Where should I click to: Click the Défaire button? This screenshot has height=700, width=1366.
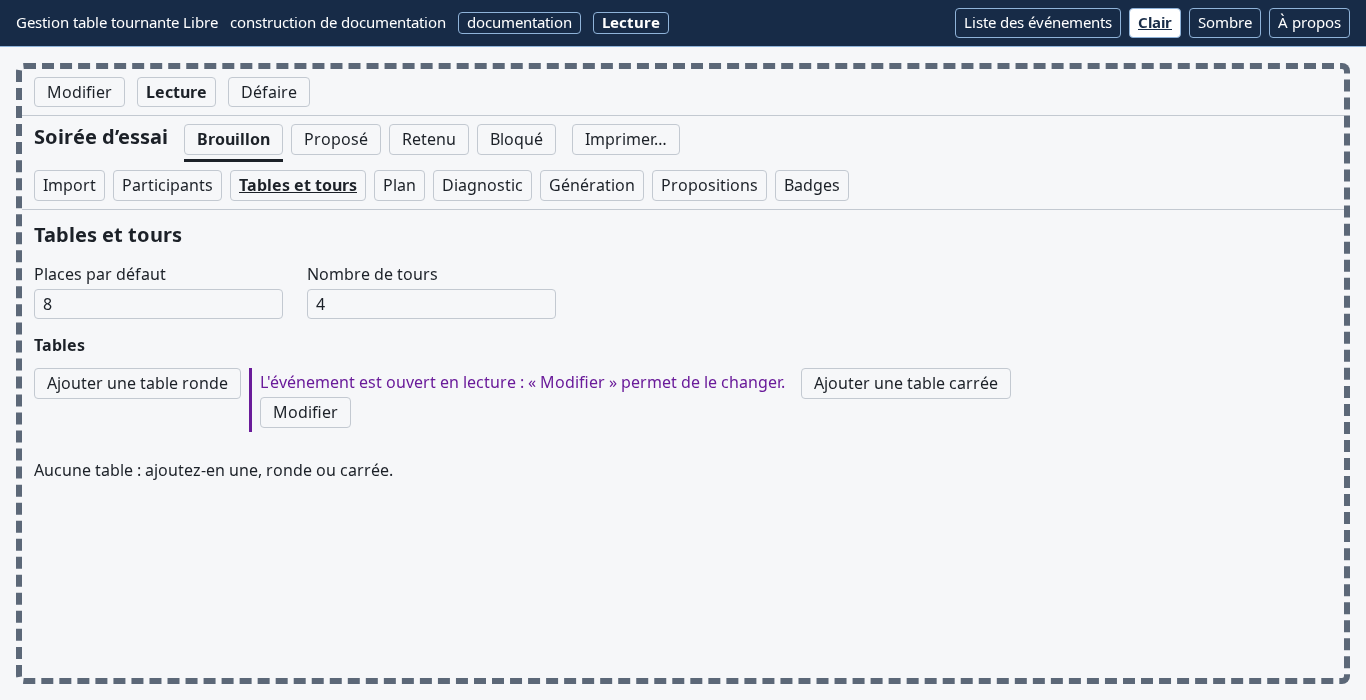(268, 92)
